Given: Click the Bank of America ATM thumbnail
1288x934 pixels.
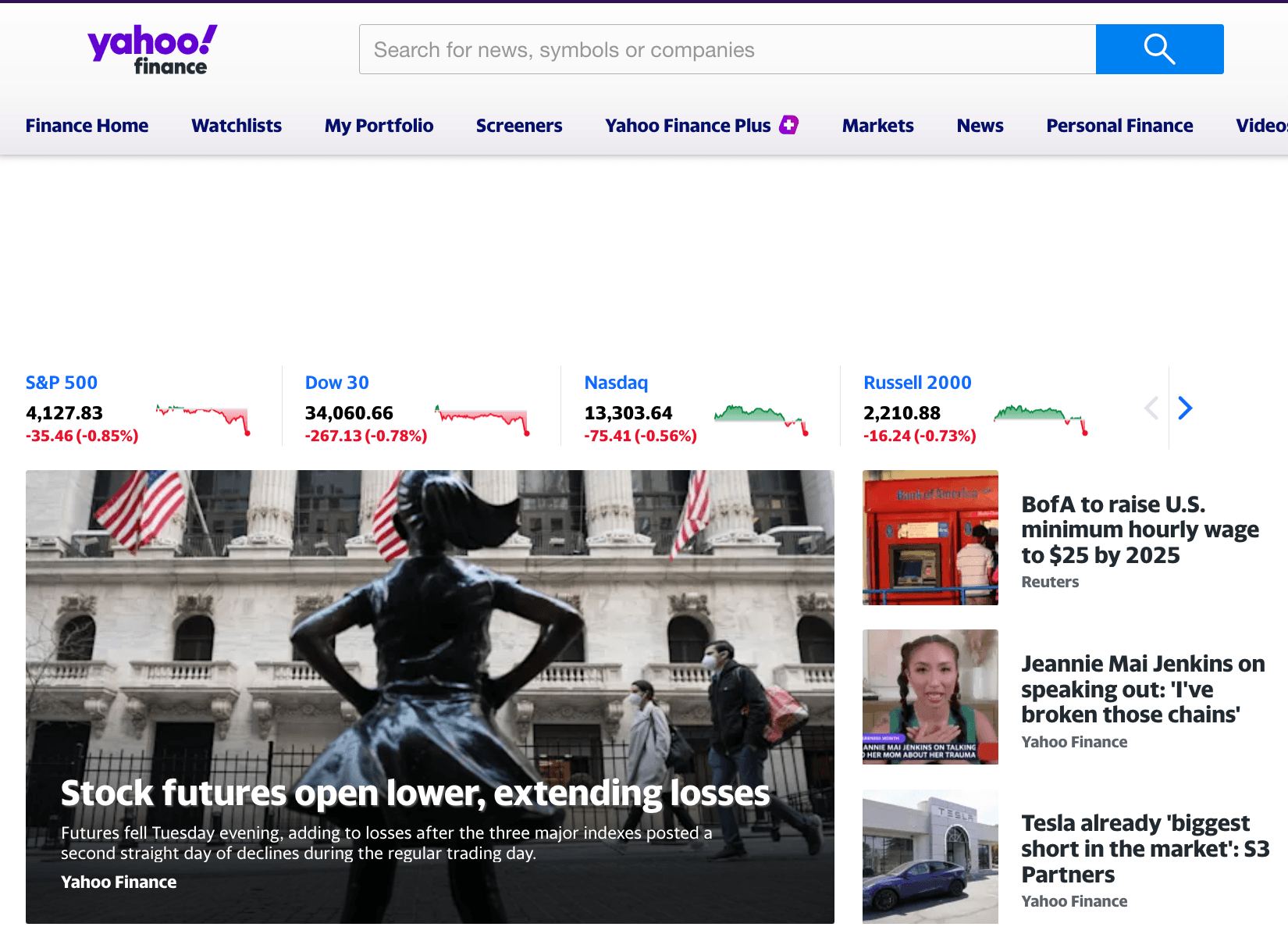Looking at the screenshot, I should click(930, 537).
